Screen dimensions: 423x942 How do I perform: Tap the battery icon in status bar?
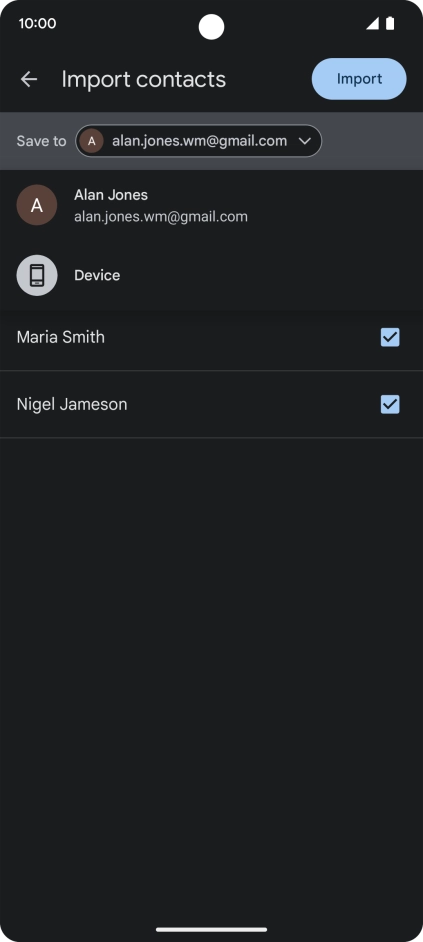(x=390, y=23)
